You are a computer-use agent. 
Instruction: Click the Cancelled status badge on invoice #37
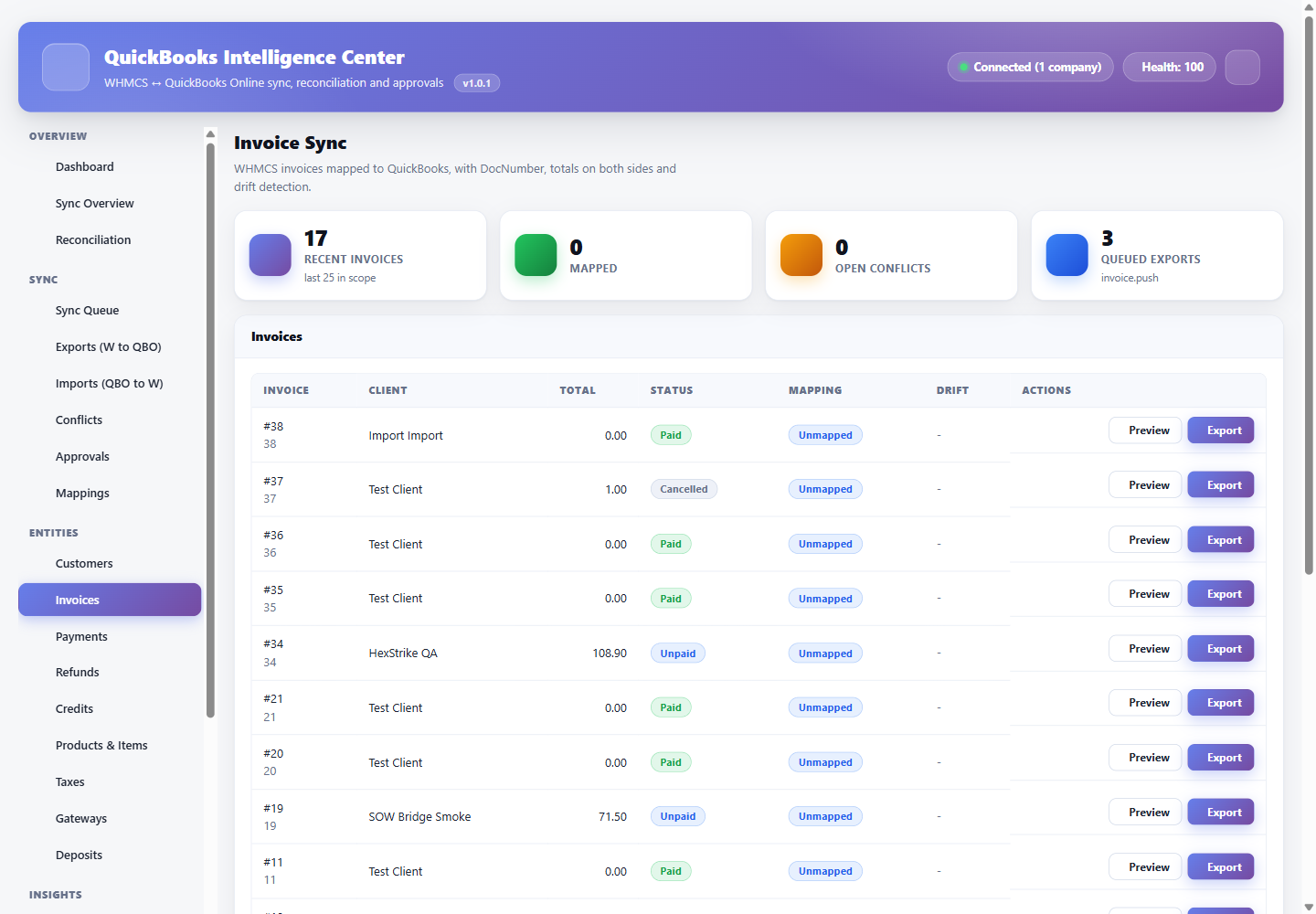[684, 489]
